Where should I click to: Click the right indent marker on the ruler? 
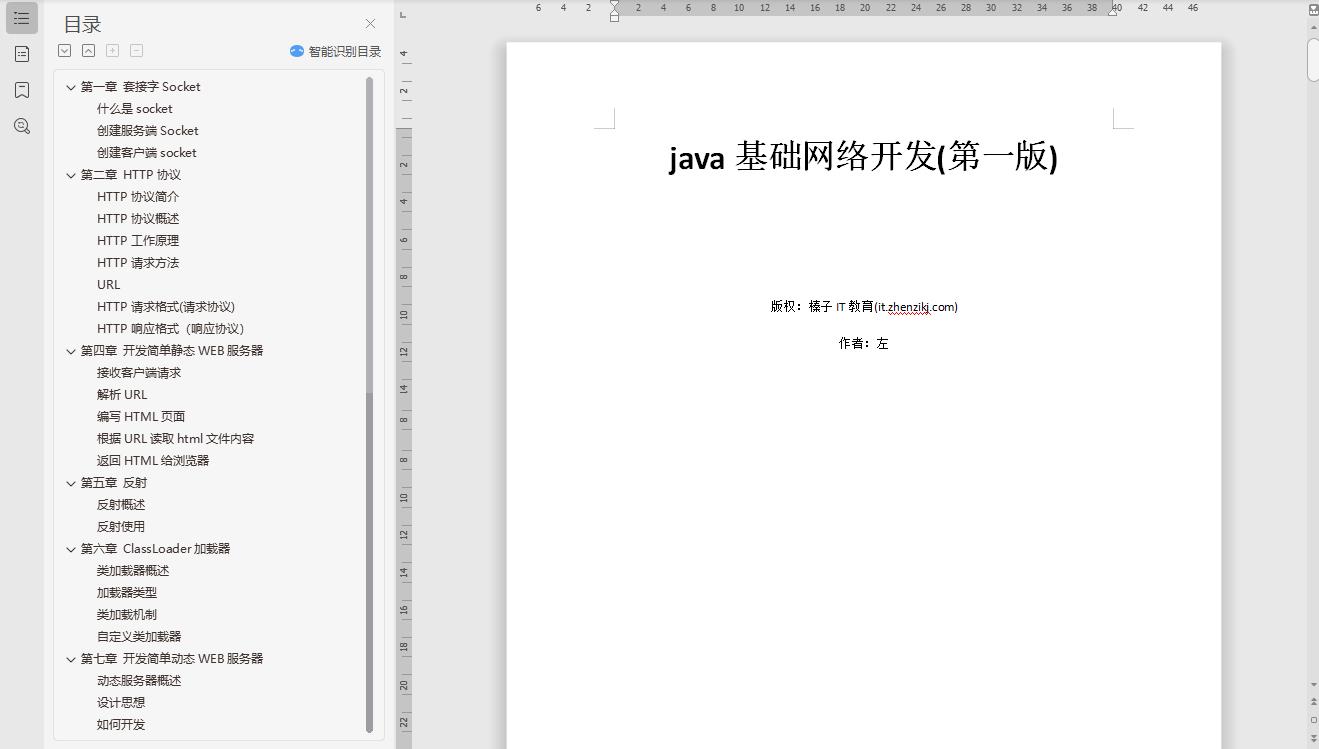point(1112,12)
